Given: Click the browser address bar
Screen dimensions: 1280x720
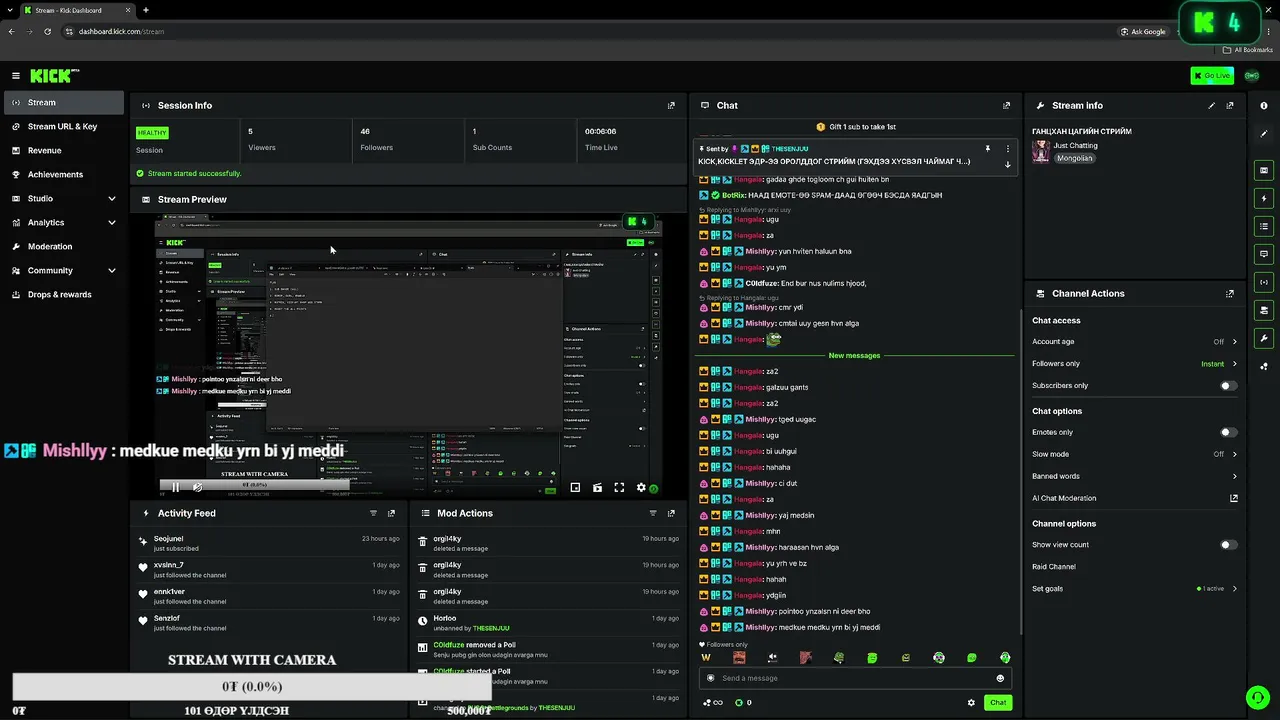Looking at the screenshot, I should pyautogui.click(x=590, y=31).
